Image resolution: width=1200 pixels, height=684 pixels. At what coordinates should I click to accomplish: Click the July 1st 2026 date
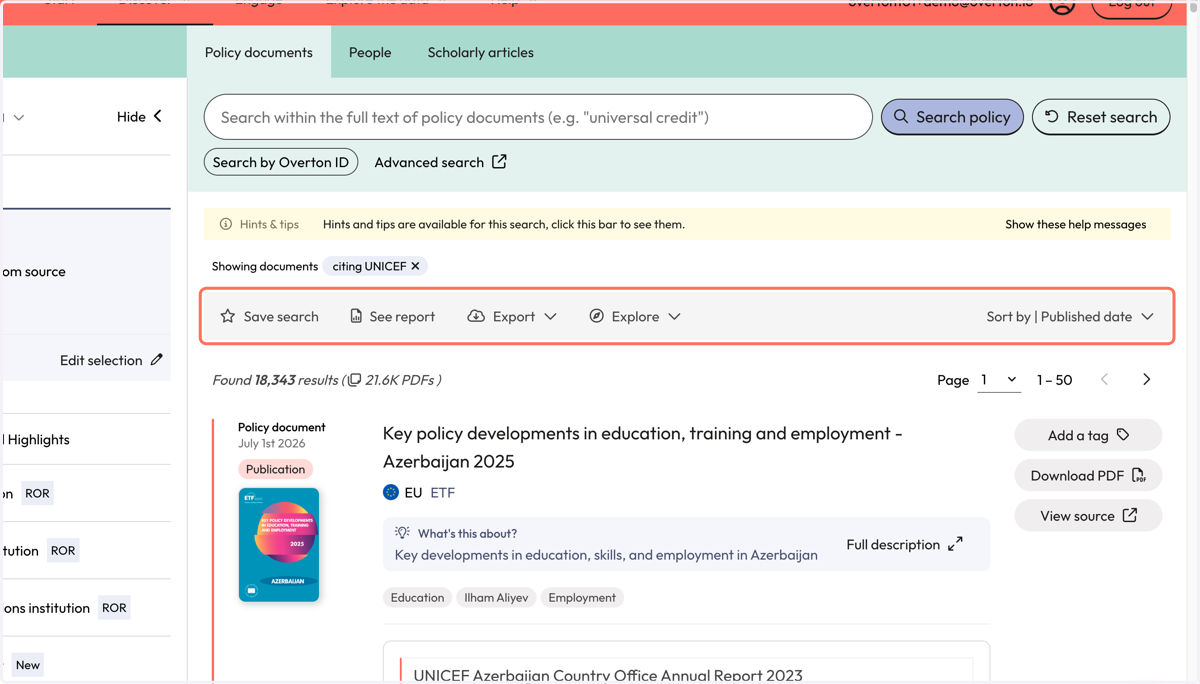pyautogui.click(x=272, y=443)
